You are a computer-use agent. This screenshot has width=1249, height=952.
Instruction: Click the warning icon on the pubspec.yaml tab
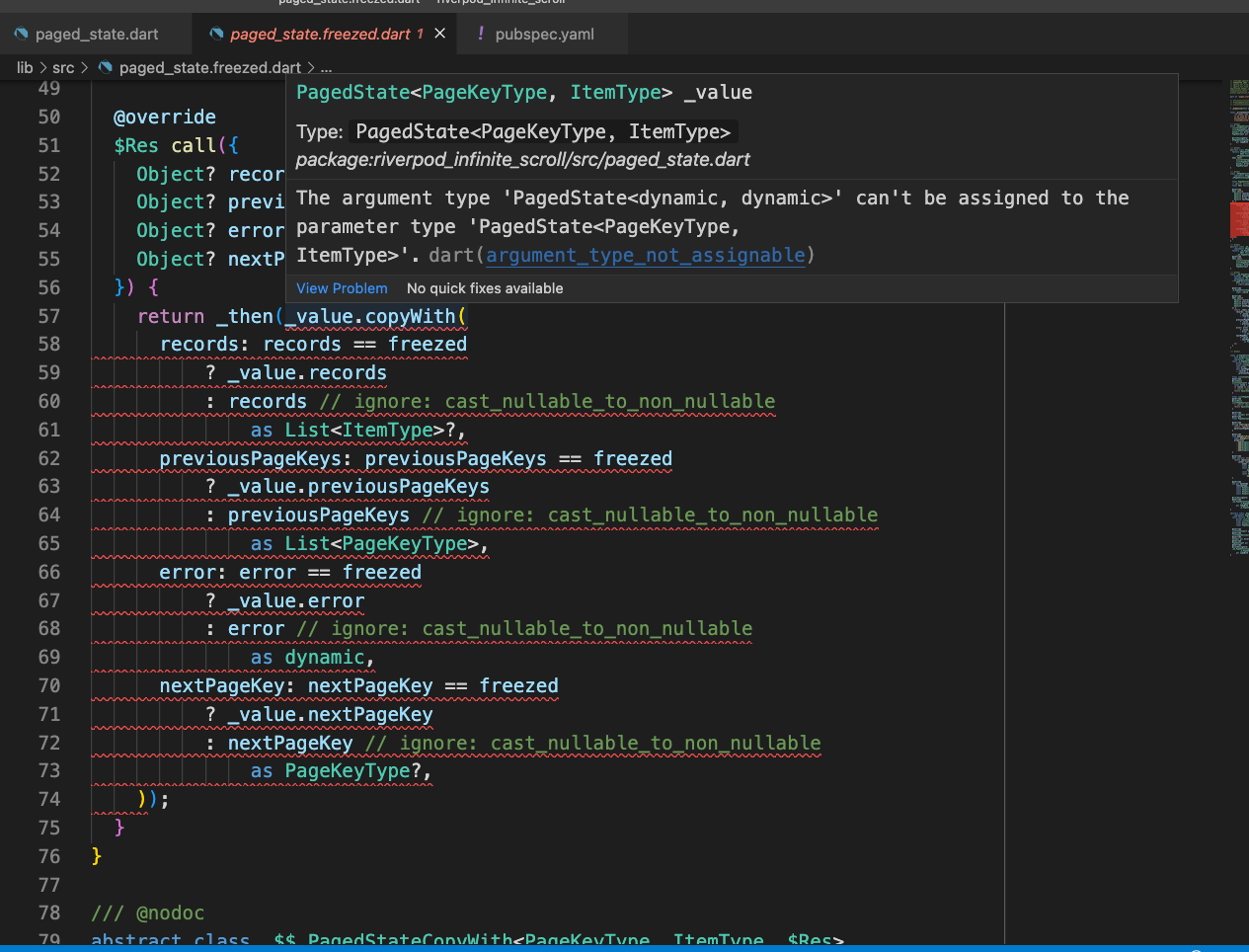[x=479, y=33]
